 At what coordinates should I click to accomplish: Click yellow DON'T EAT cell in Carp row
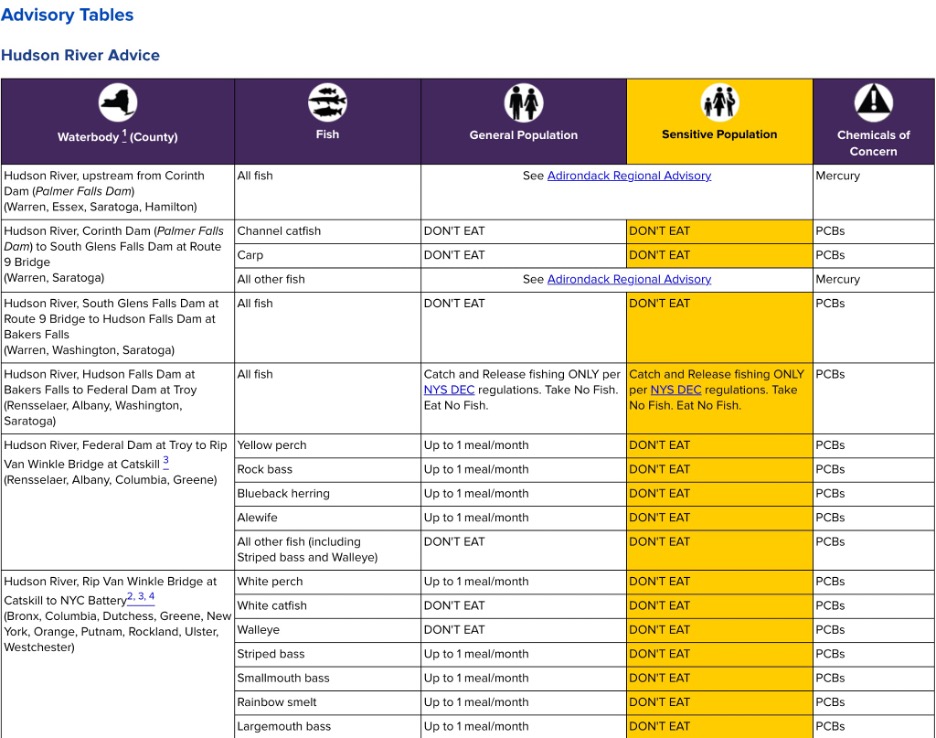(x=719, y=255)
